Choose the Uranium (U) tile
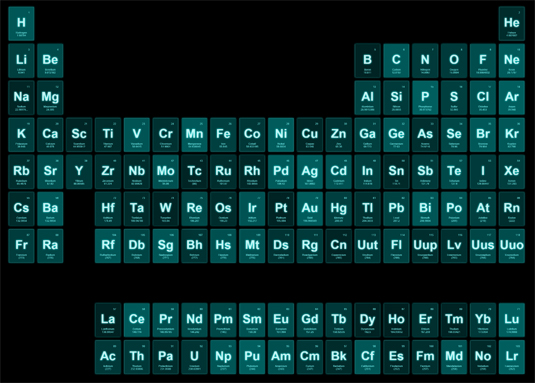 pyautogui.click(x=194, y=357)
